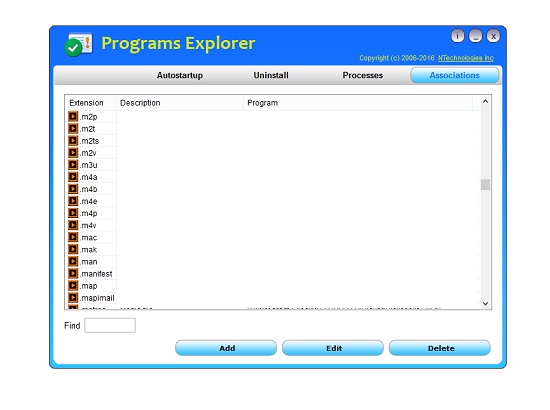The height and width of the screenshot is (410, 550).
Task: Select the .m2p extension row
Action: [88, 117]
